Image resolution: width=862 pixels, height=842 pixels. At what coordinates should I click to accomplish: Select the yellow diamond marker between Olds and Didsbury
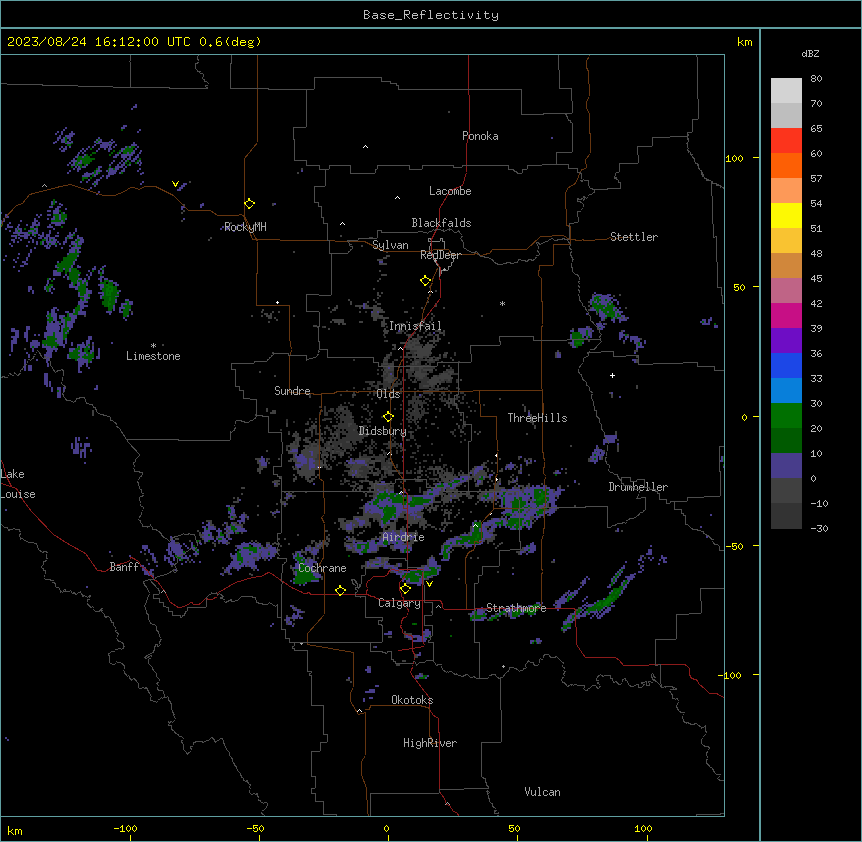coord(388,417)
